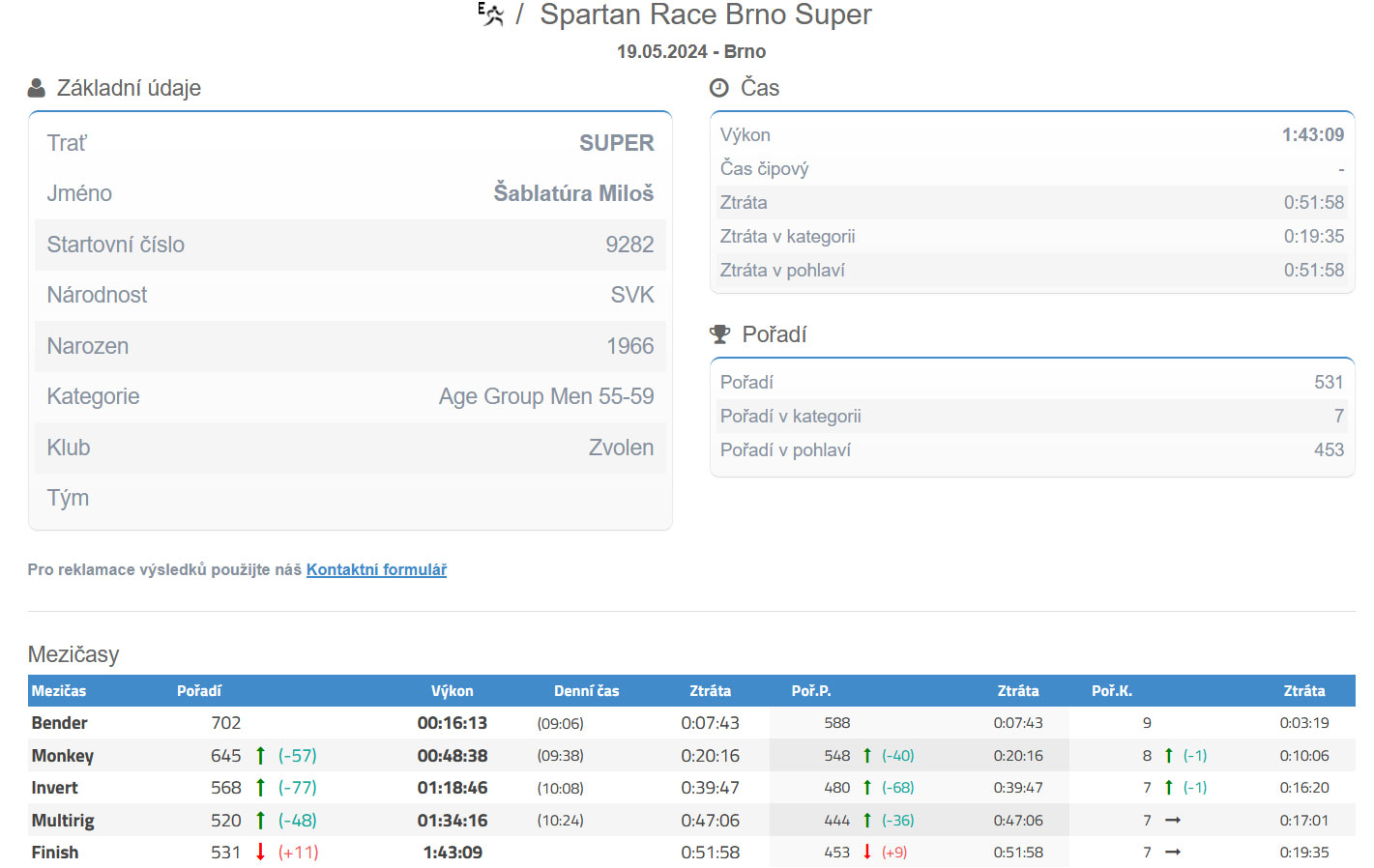Screen dimensions: 1374x868
Task: Click the trophy icon next to Pořadí
Action: (720, 334)
